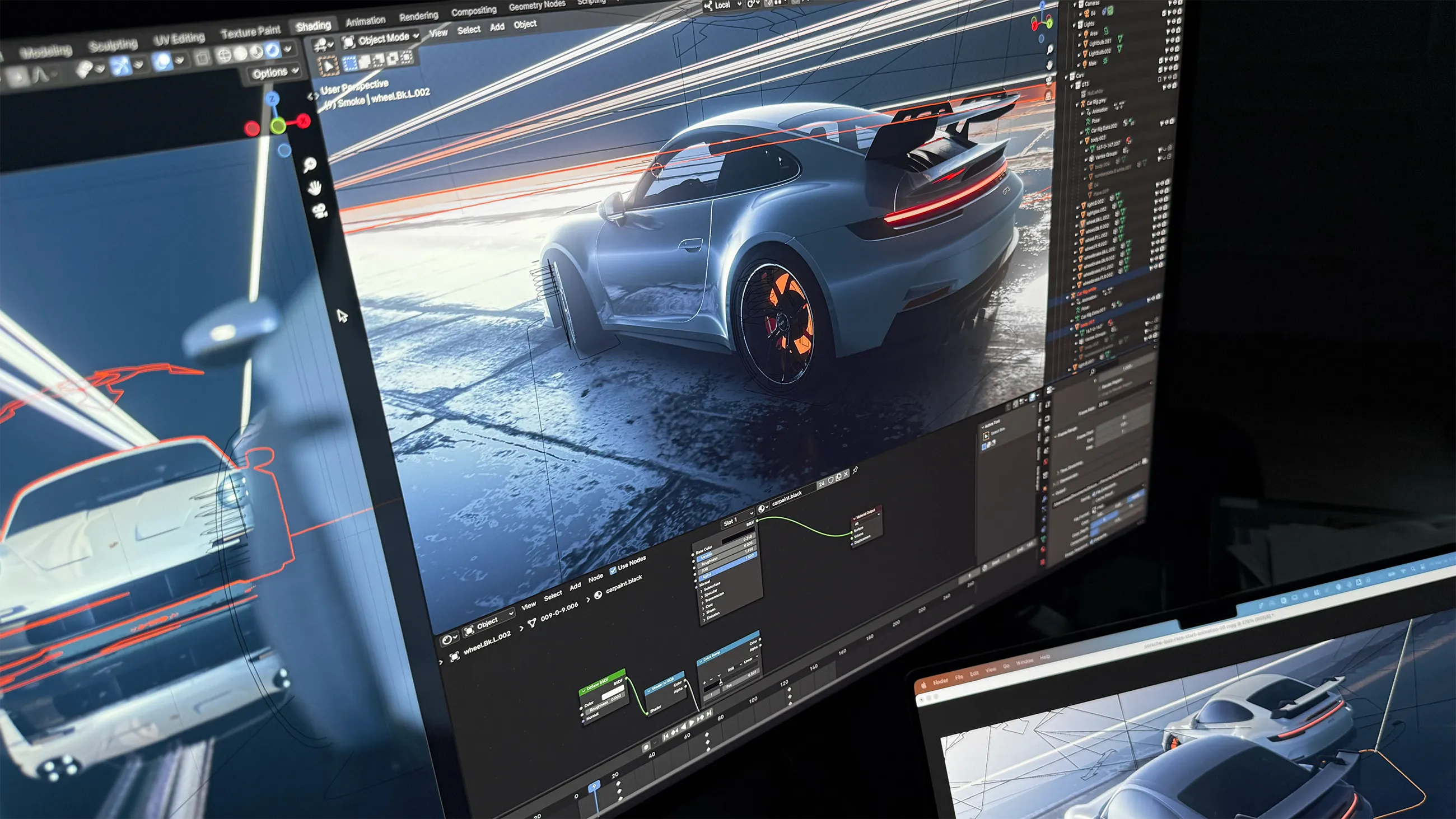
Task: Switch to the Animation workspace tab
Action: tap(365, 21)
